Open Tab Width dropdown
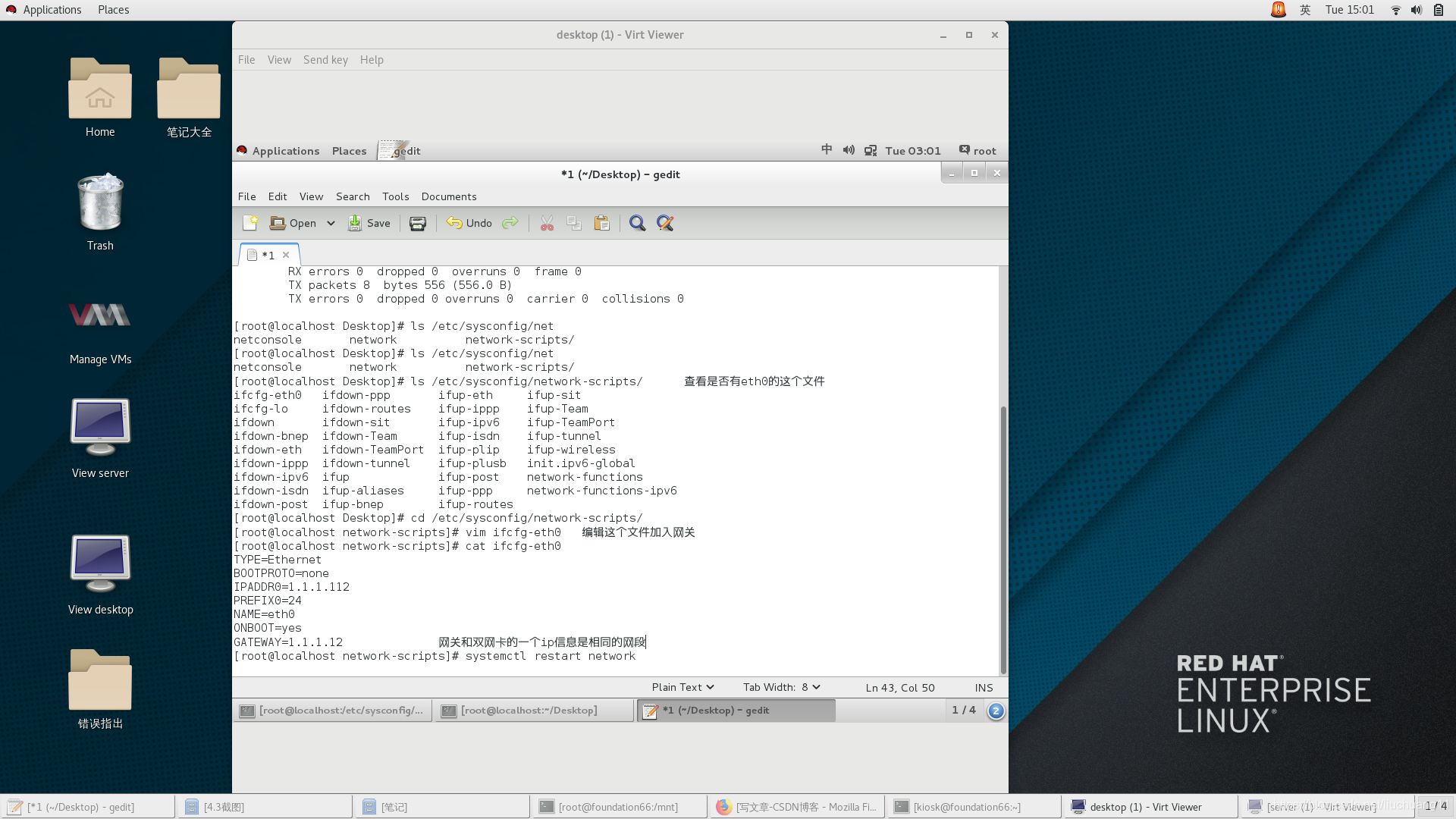 tap(782, 687)
